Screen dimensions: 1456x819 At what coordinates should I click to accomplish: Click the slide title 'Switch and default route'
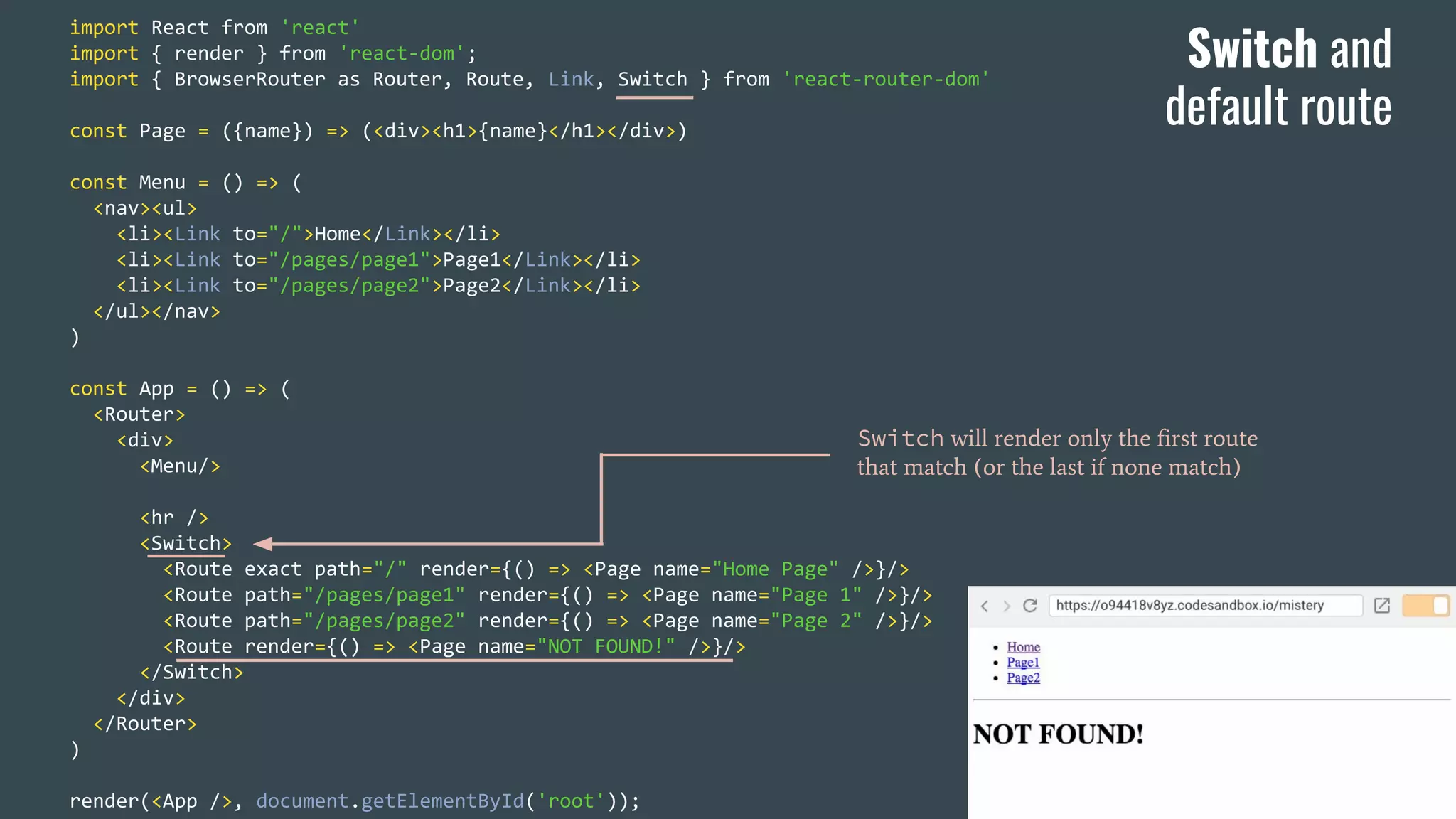[1278, 77]
